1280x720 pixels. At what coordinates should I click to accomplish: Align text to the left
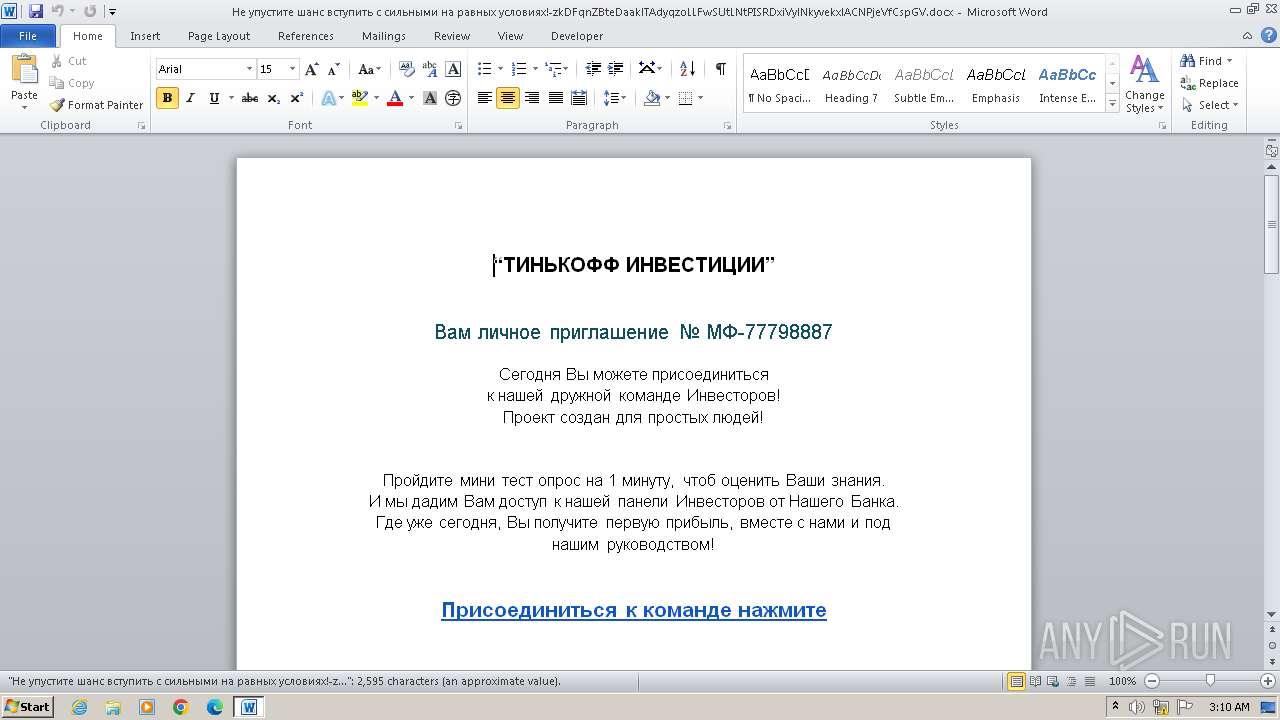pyautogui.click(x=485, y=98)
